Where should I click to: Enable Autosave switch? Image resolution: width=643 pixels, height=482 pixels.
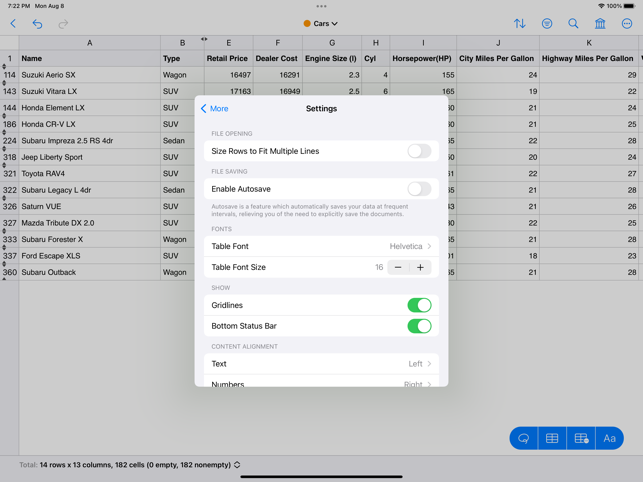click(x=419, y=189)
